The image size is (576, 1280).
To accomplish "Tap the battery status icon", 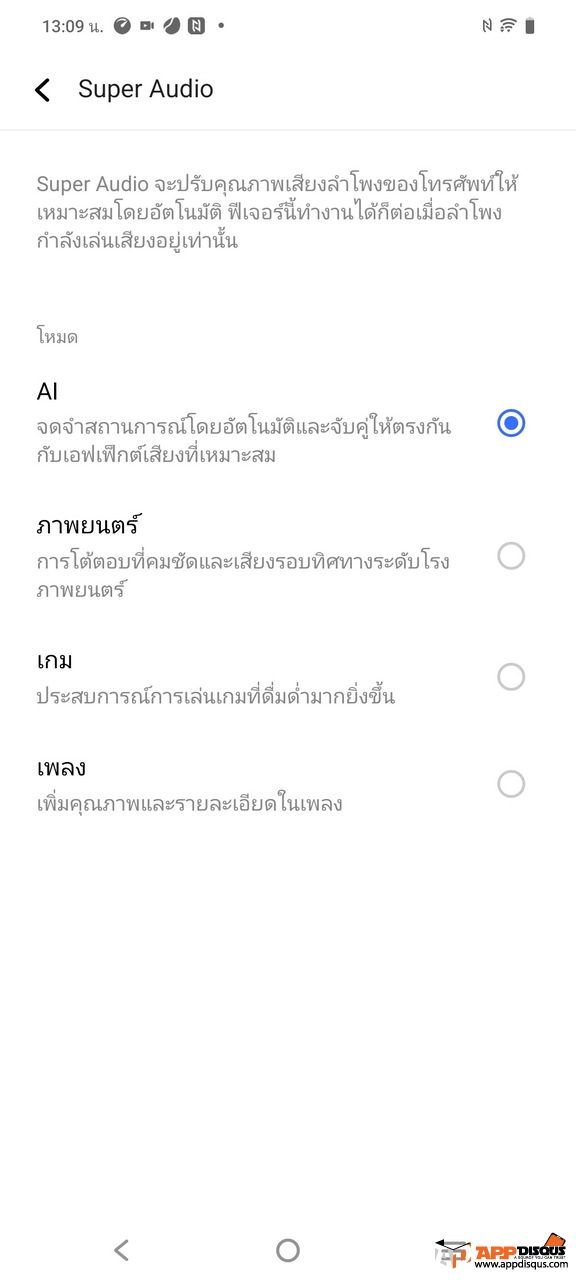I will (x=530, y=26).
